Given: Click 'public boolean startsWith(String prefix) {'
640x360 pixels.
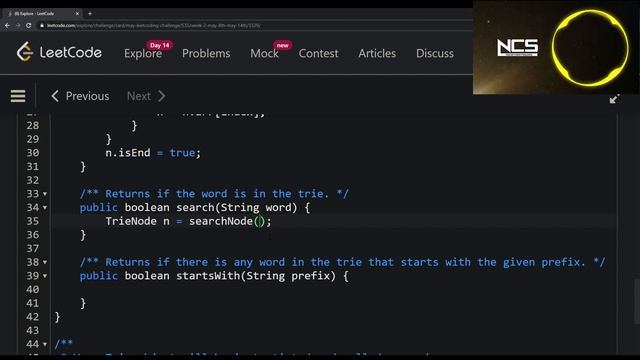Looking at the screenshot, I should [x=214, y=276].
